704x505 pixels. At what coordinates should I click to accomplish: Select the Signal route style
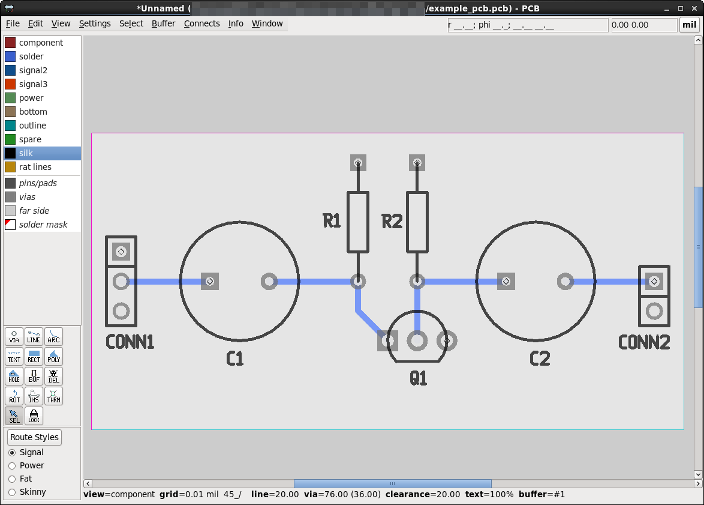pyautogui.click(x=26, y=452)
